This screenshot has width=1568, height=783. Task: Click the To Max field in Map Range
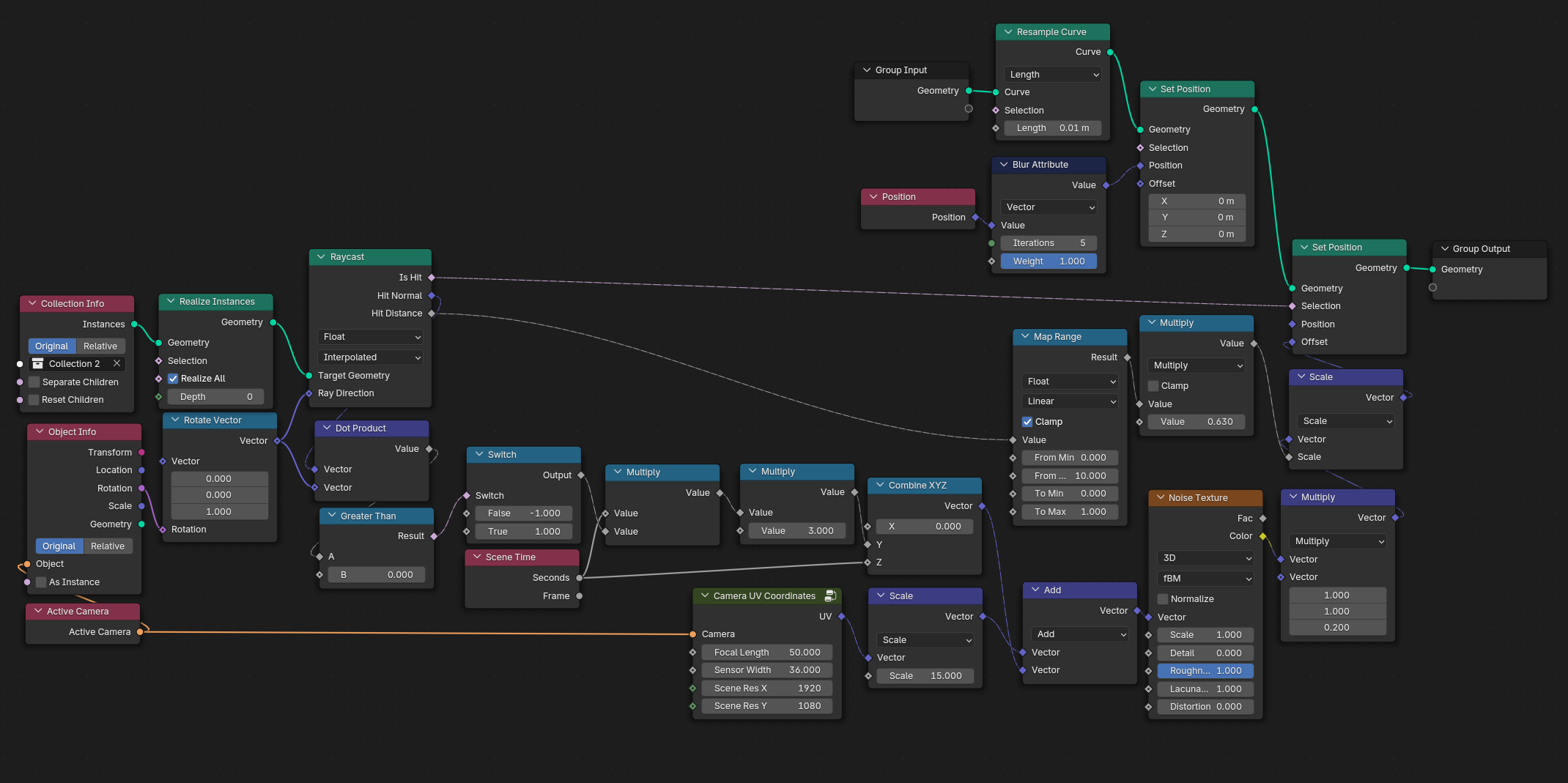(x=1070, y=512)
